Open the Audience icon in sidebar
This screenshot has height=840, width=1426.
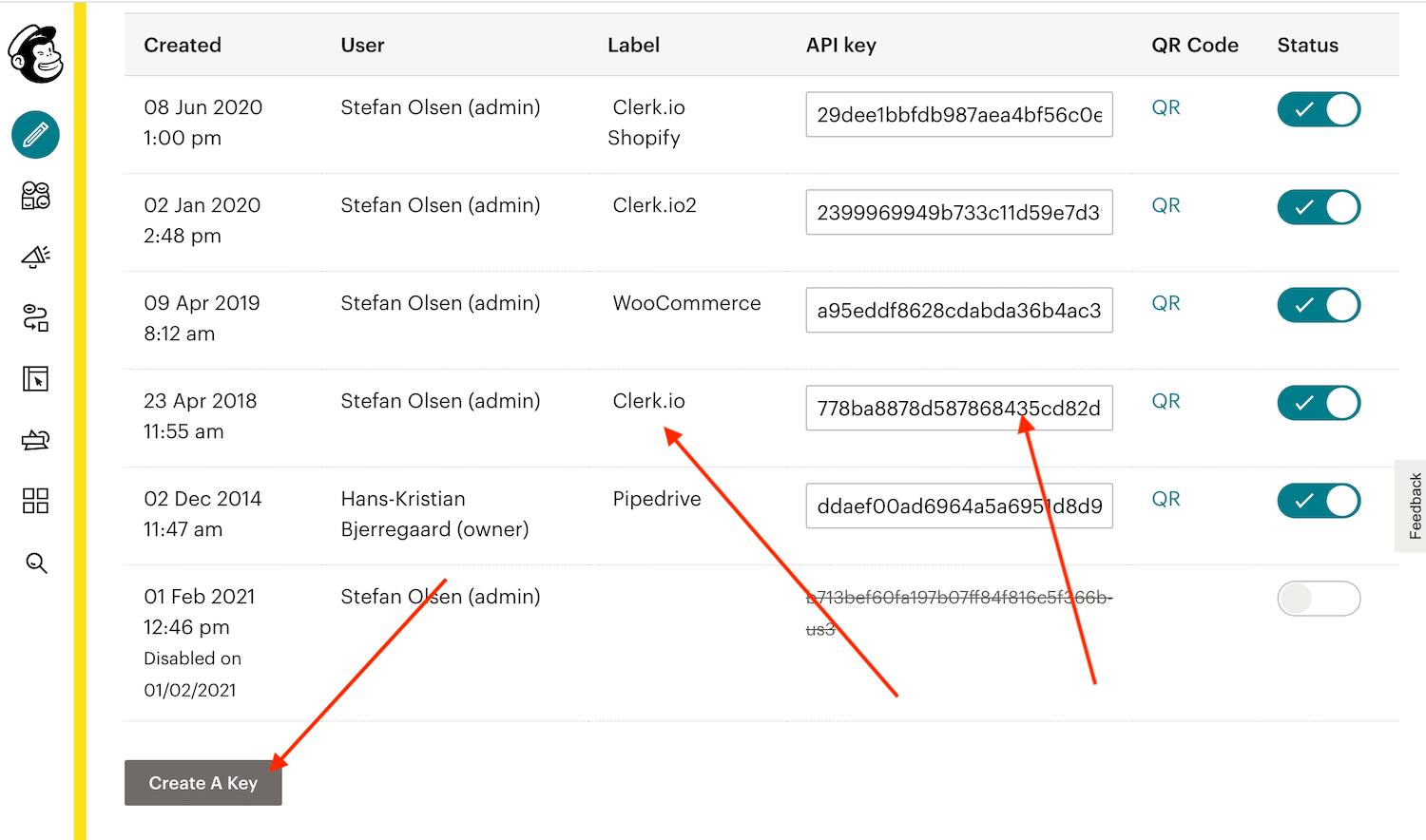coord(36,196)
